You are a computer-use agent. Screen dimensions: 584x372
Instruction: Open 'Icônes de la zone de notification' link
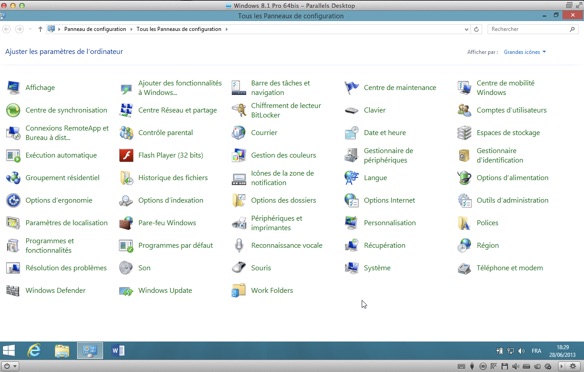tap(282, 178)
